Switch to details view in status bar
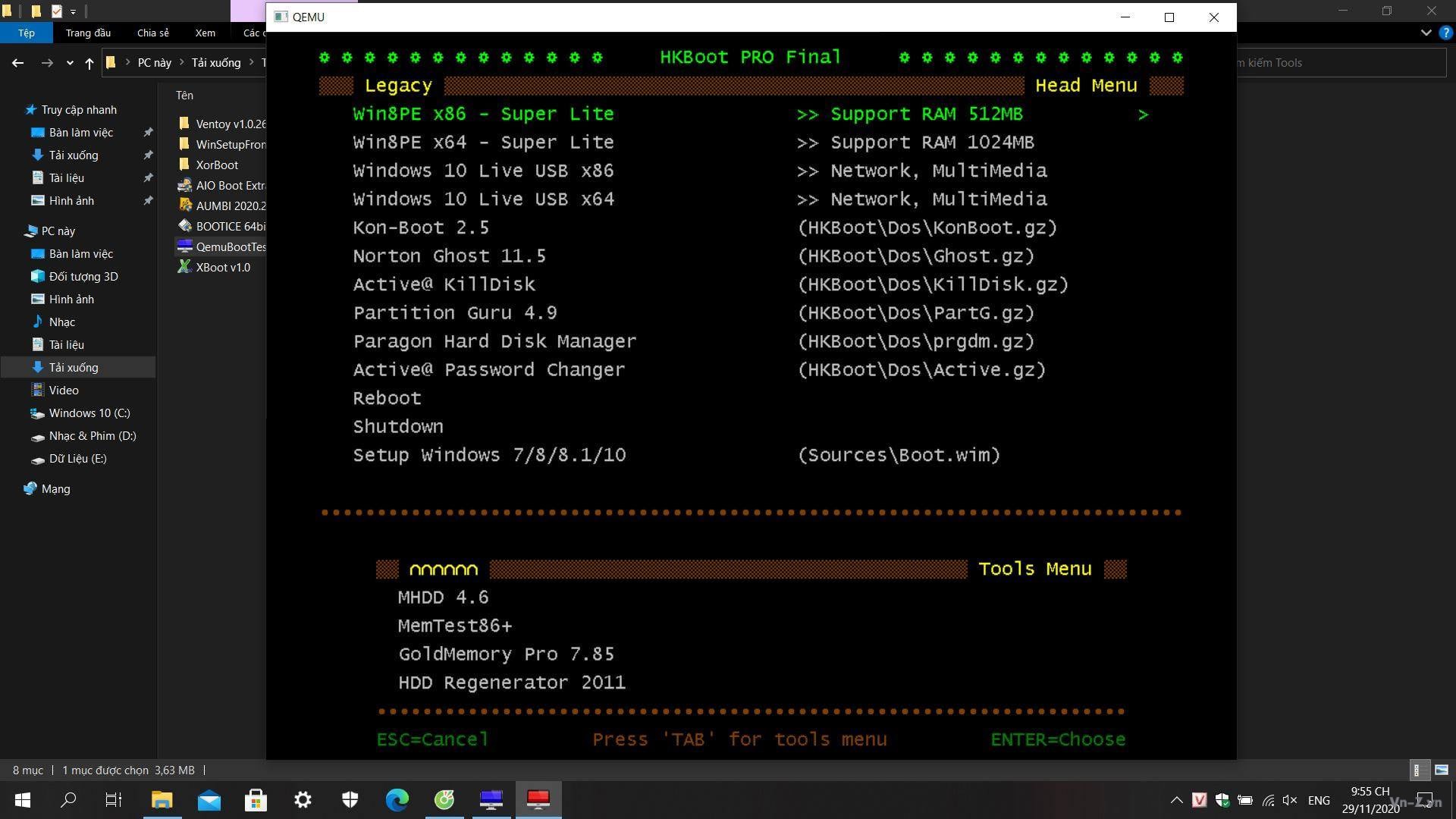1456x819 pixels. tap(1420, 770)
